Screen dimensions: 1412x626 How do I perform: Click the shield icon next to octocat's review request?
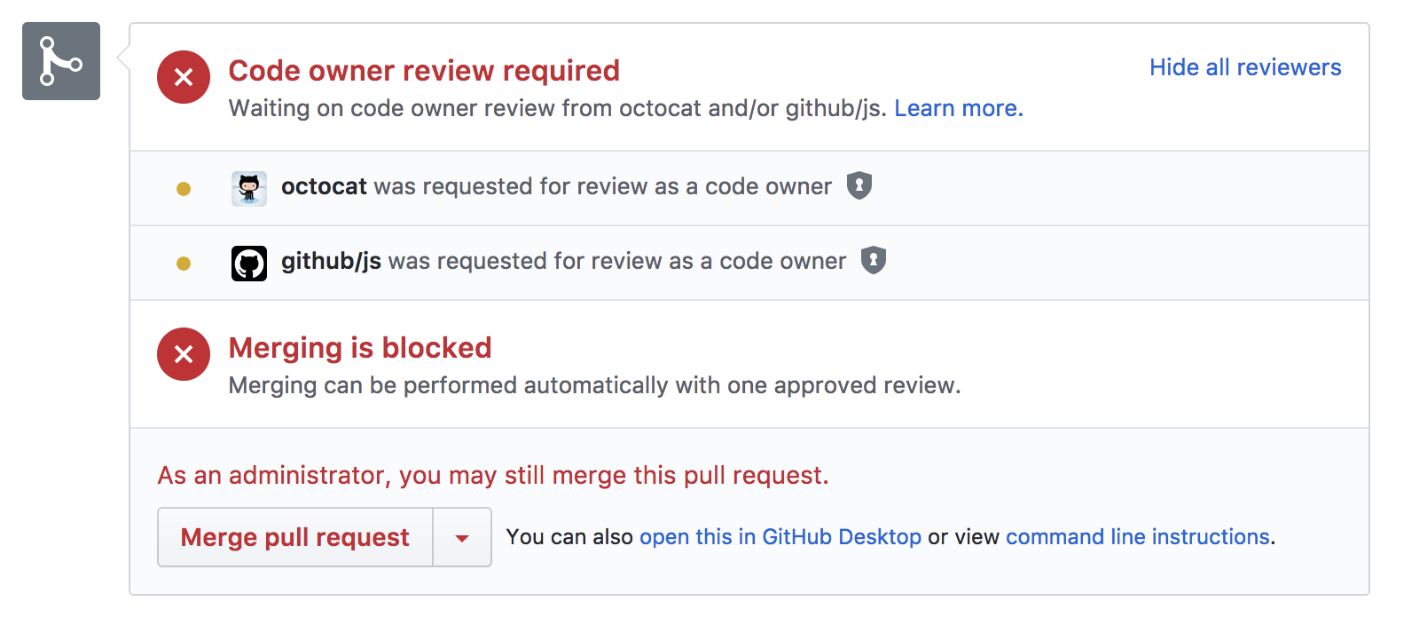[858, 186]
